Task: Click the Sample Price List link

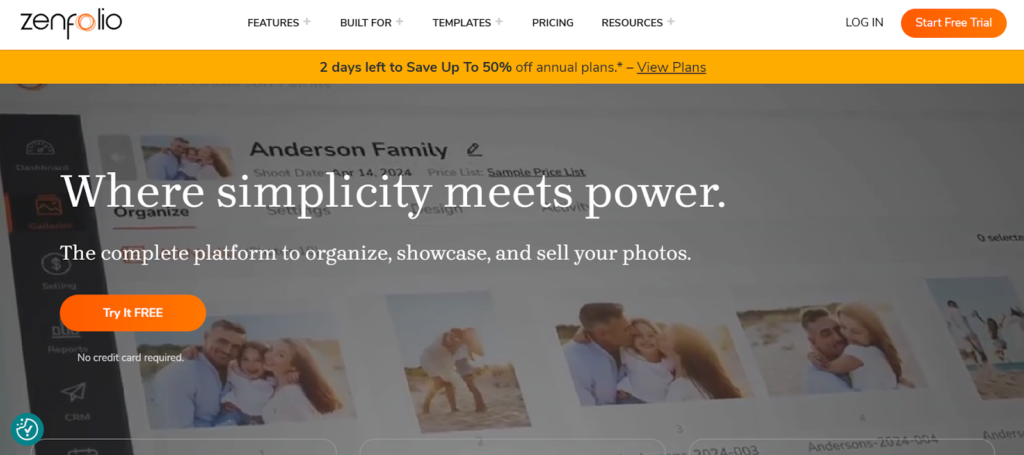Action: [x=536, y=172]
